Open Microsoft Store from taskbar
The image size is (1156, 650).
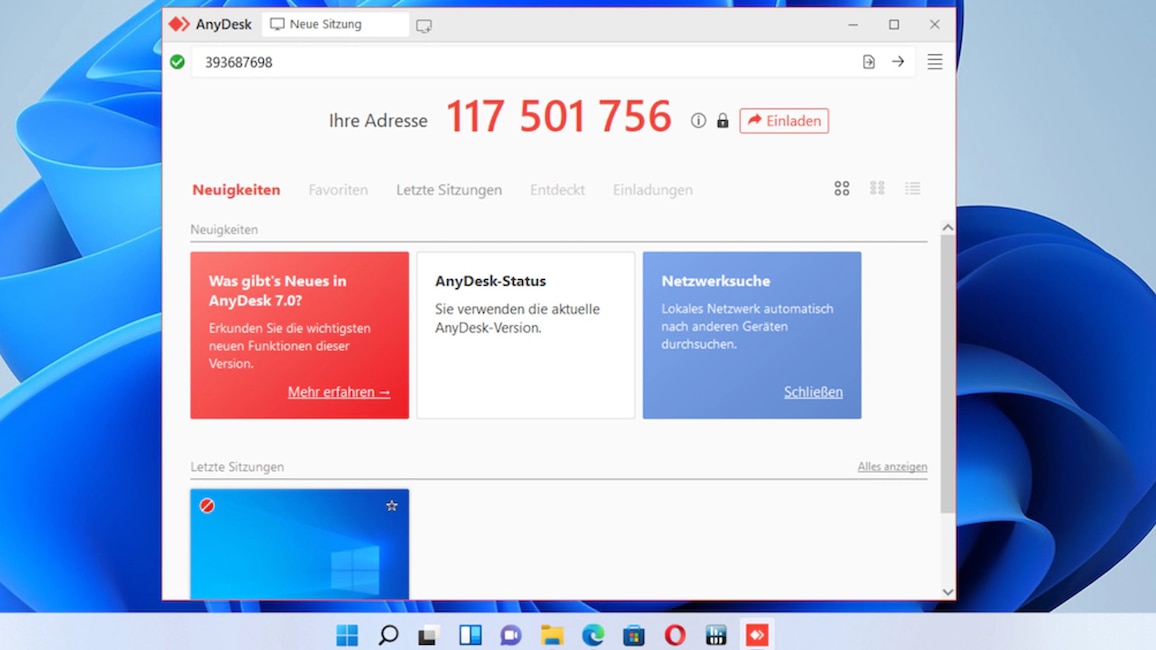click(634, 635)
